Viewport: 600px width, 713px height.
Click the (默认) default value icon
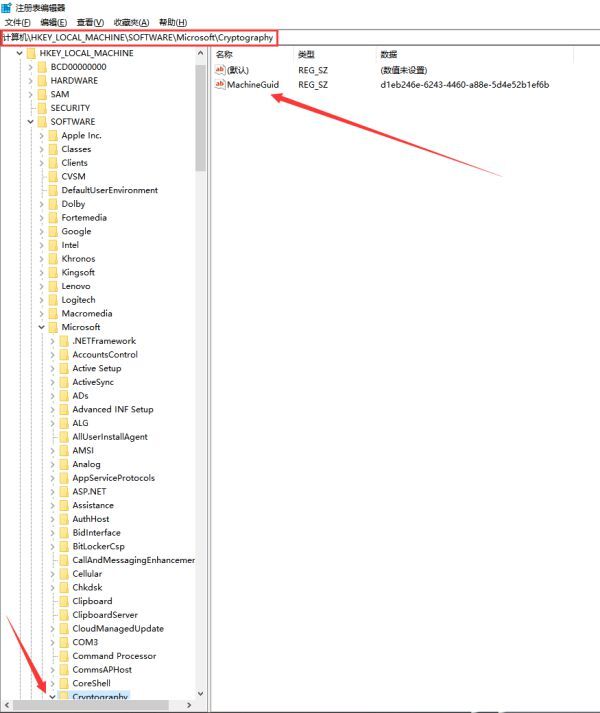click(x=220, y=70)
